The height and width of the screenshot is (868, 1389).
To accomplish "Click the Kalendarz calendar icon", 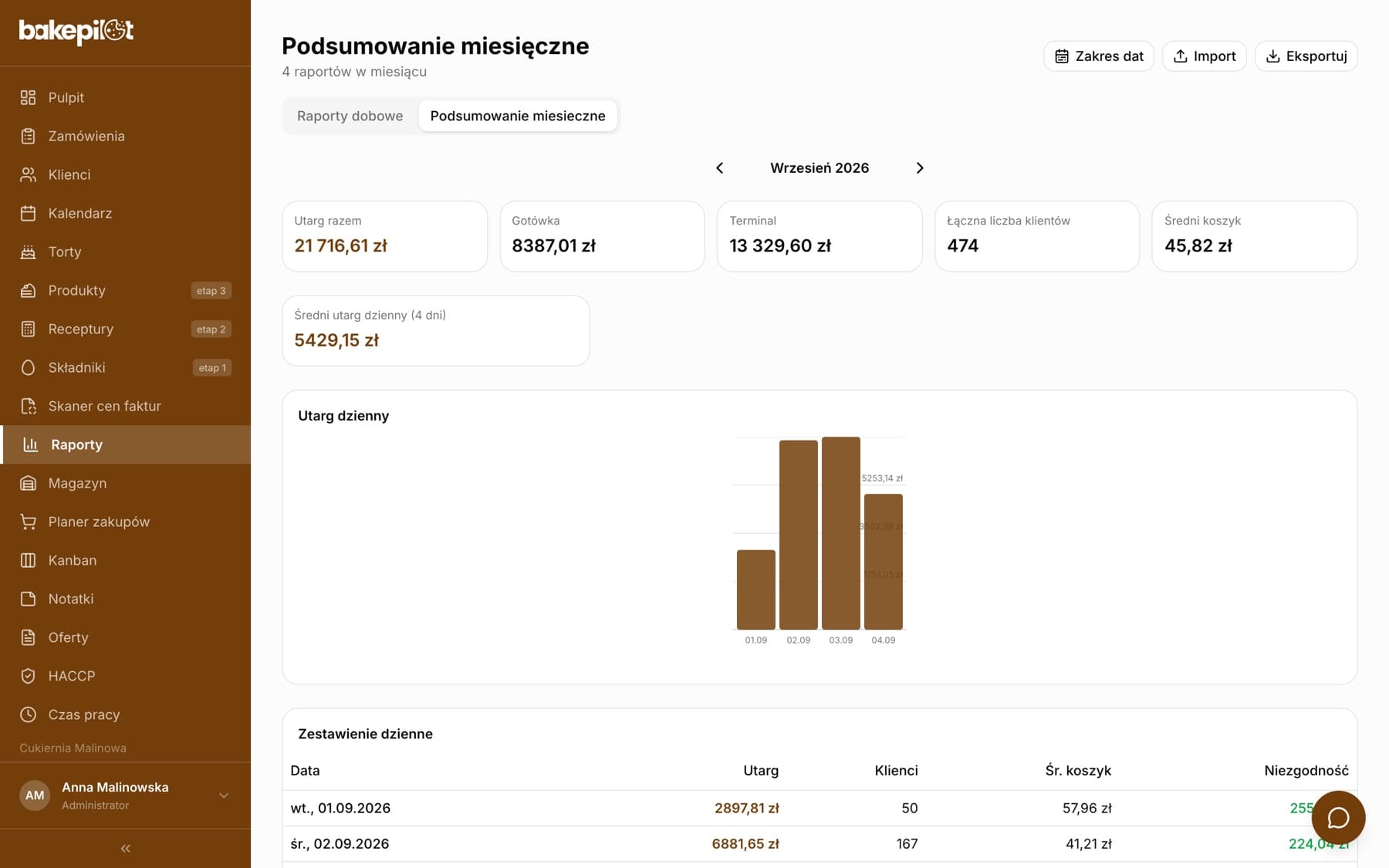I will pos(29,213).
